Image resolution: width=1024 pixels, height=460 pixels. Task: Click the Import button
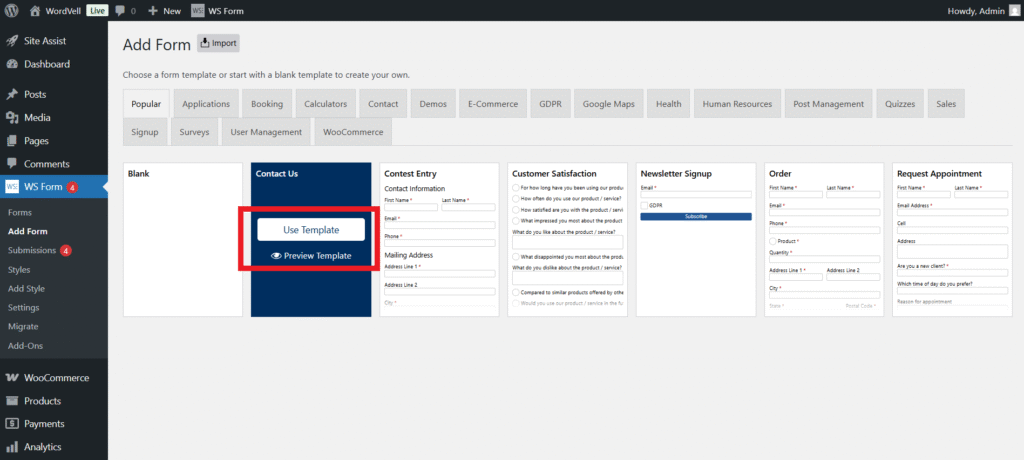click(x=218, y=43)
